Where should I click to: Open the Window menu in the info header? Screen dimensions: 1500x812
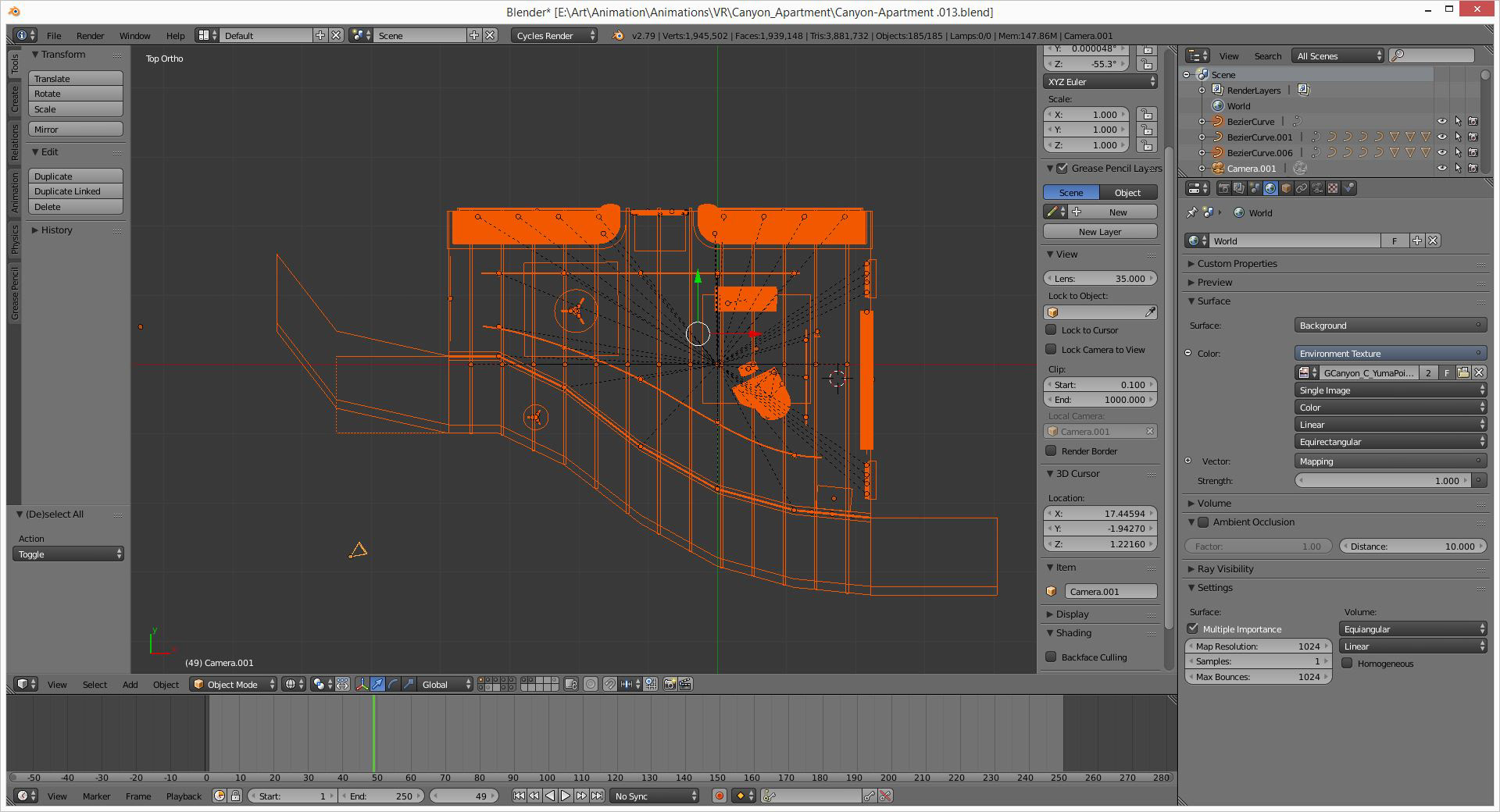click(x=134, y=36)
